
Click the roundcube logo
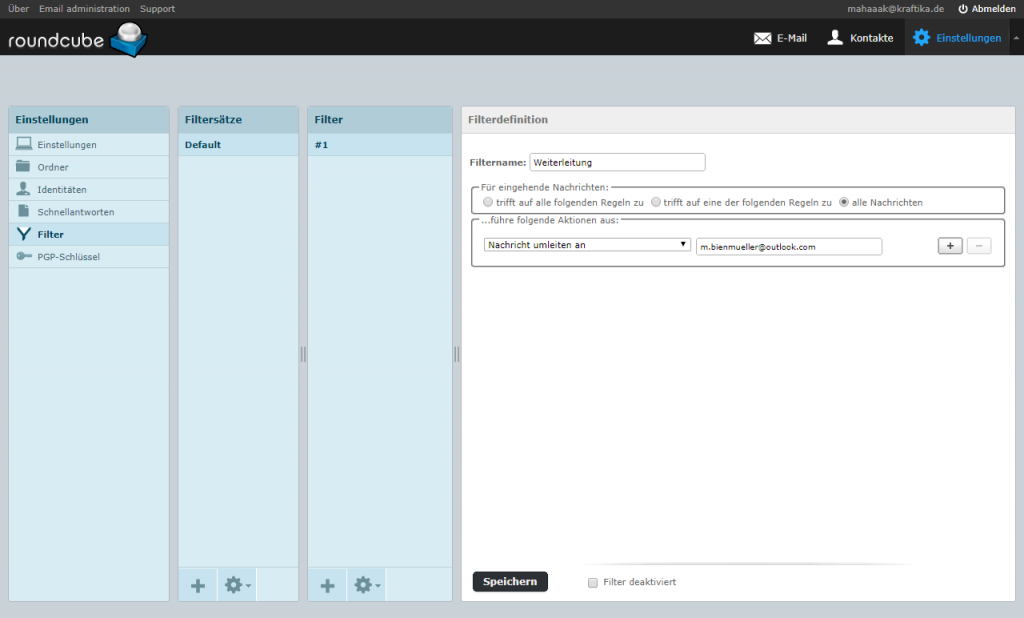pos(78,40)
